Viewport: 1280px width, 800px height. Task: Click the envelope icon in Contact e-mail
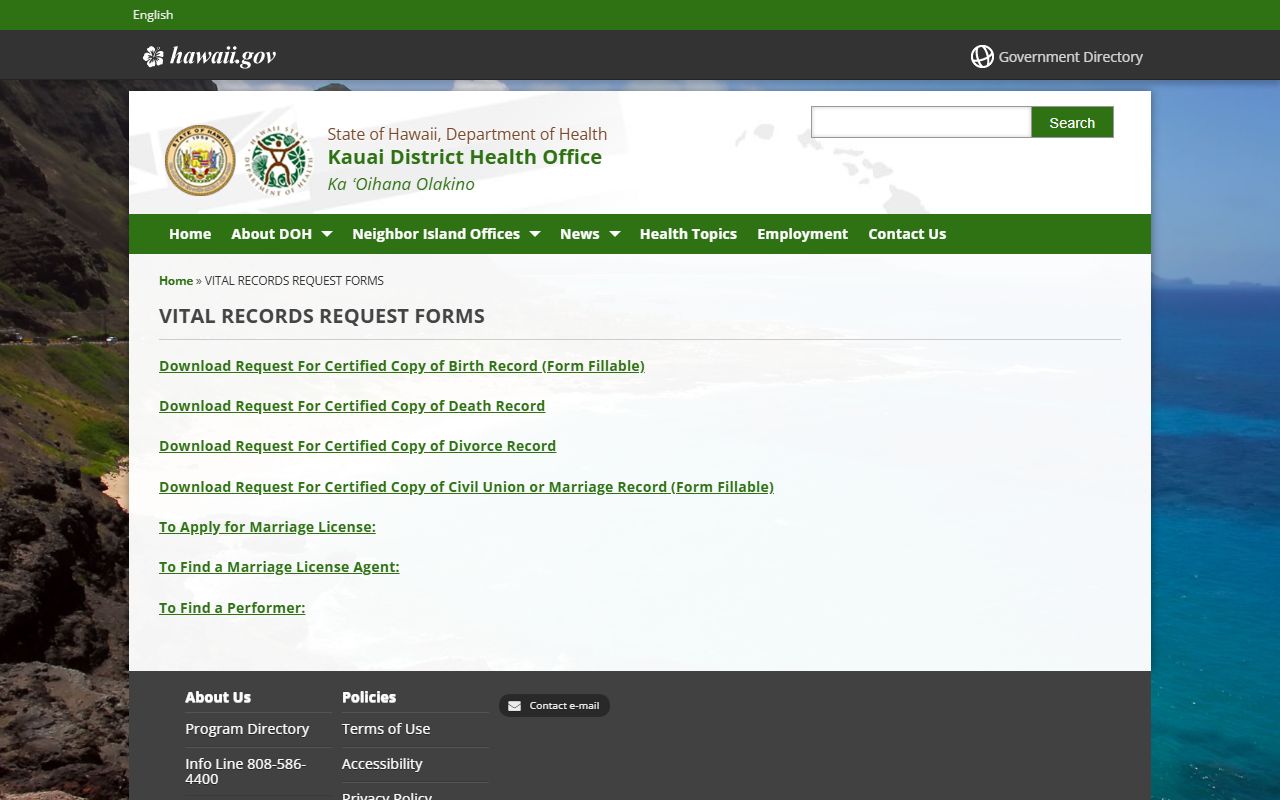514,706
